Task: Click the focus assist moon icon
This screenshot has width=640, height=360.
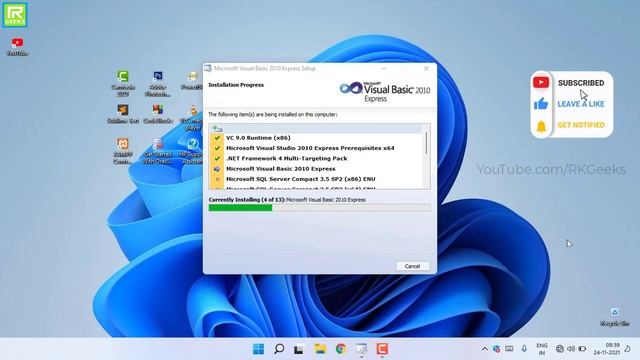Action: (x=628, y=349)
